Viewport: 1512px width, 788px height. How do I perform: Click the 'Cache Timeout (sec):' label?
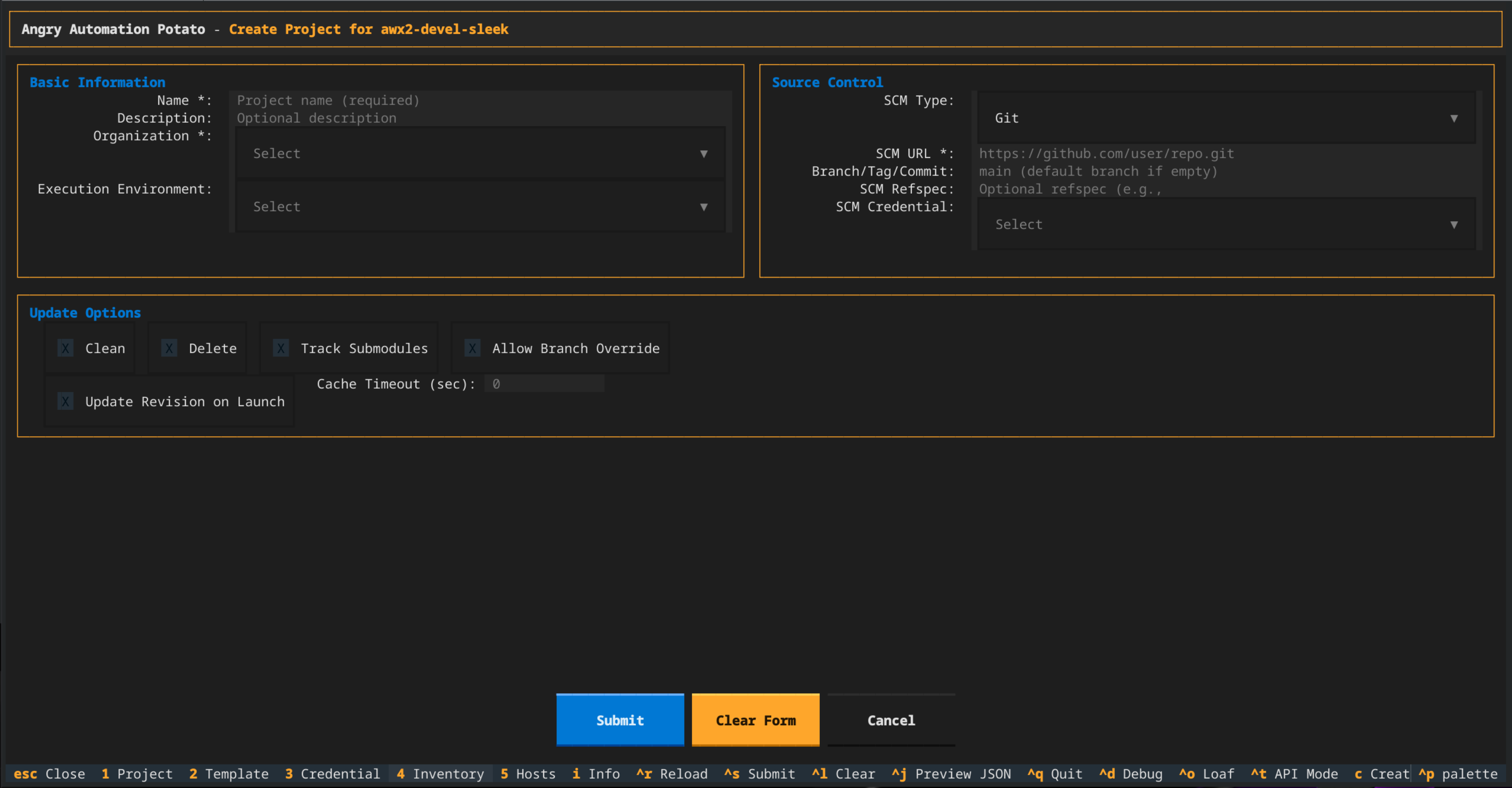click(x=396, y=384)
